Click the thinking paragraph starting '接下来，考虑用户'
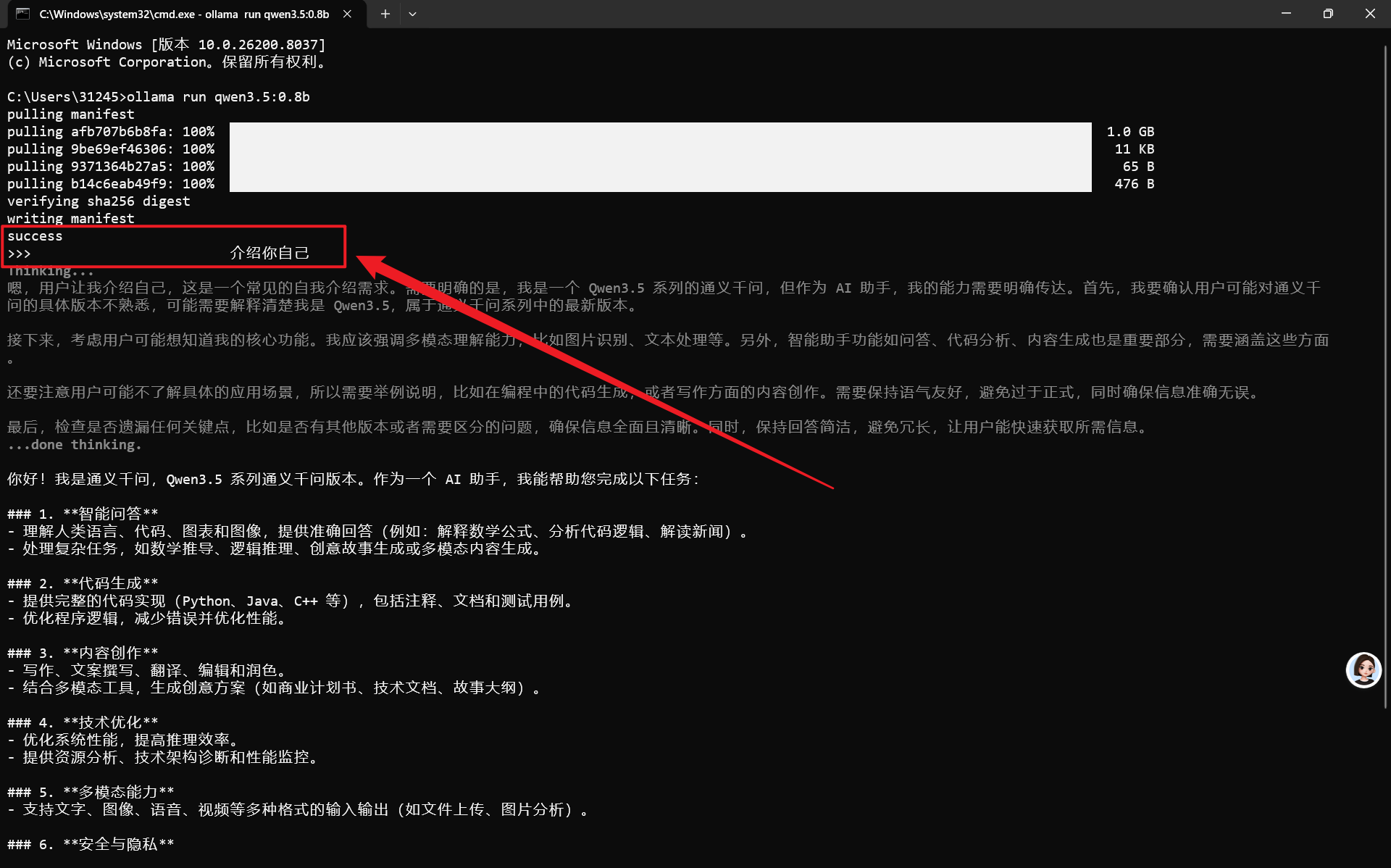Viewport: 1391px width, 868px height. point(668,349)
